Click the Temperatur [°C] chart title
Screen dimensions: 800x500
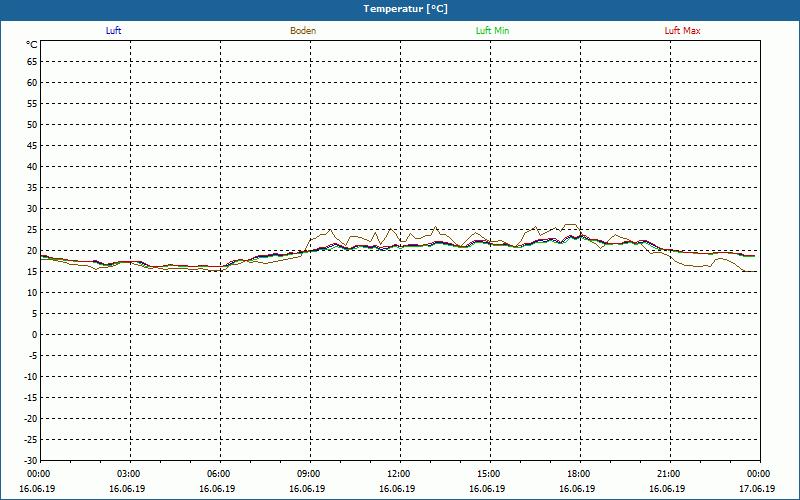[406, 9]
